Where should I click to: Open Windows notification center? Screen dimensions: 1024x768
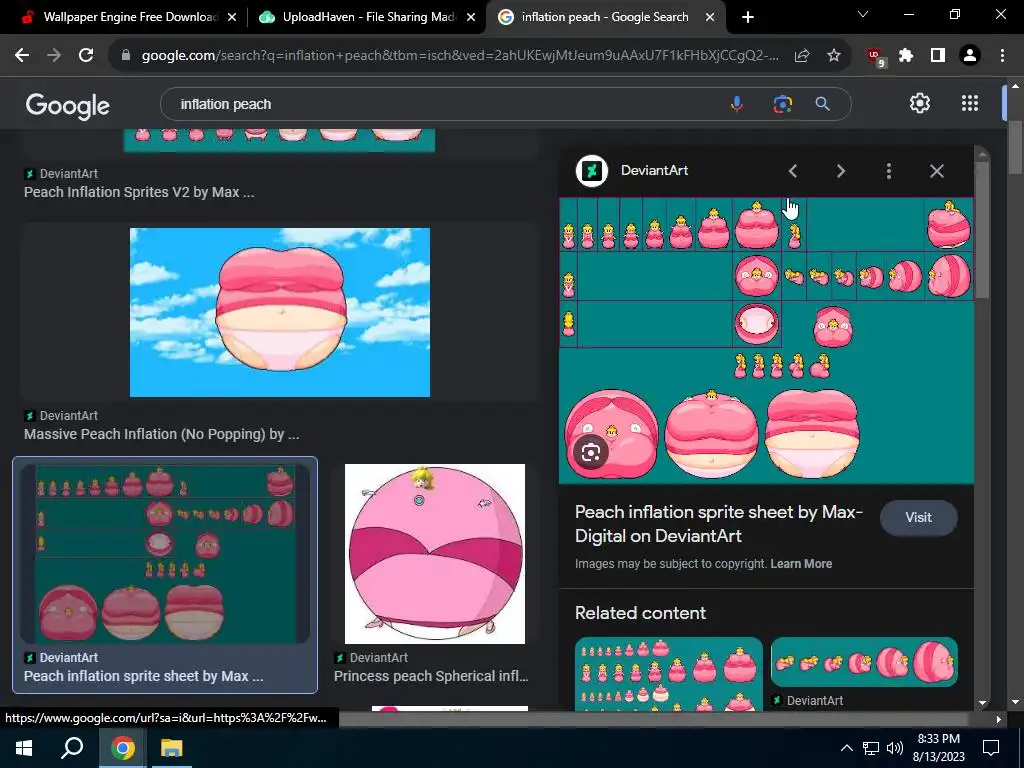(x=991, y=748)
